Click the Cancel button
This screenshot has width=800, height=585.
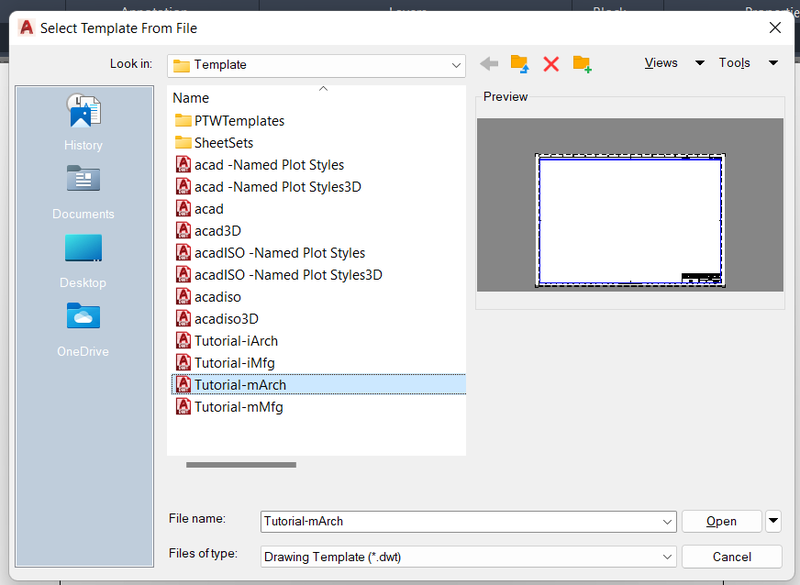pos(732,556)
